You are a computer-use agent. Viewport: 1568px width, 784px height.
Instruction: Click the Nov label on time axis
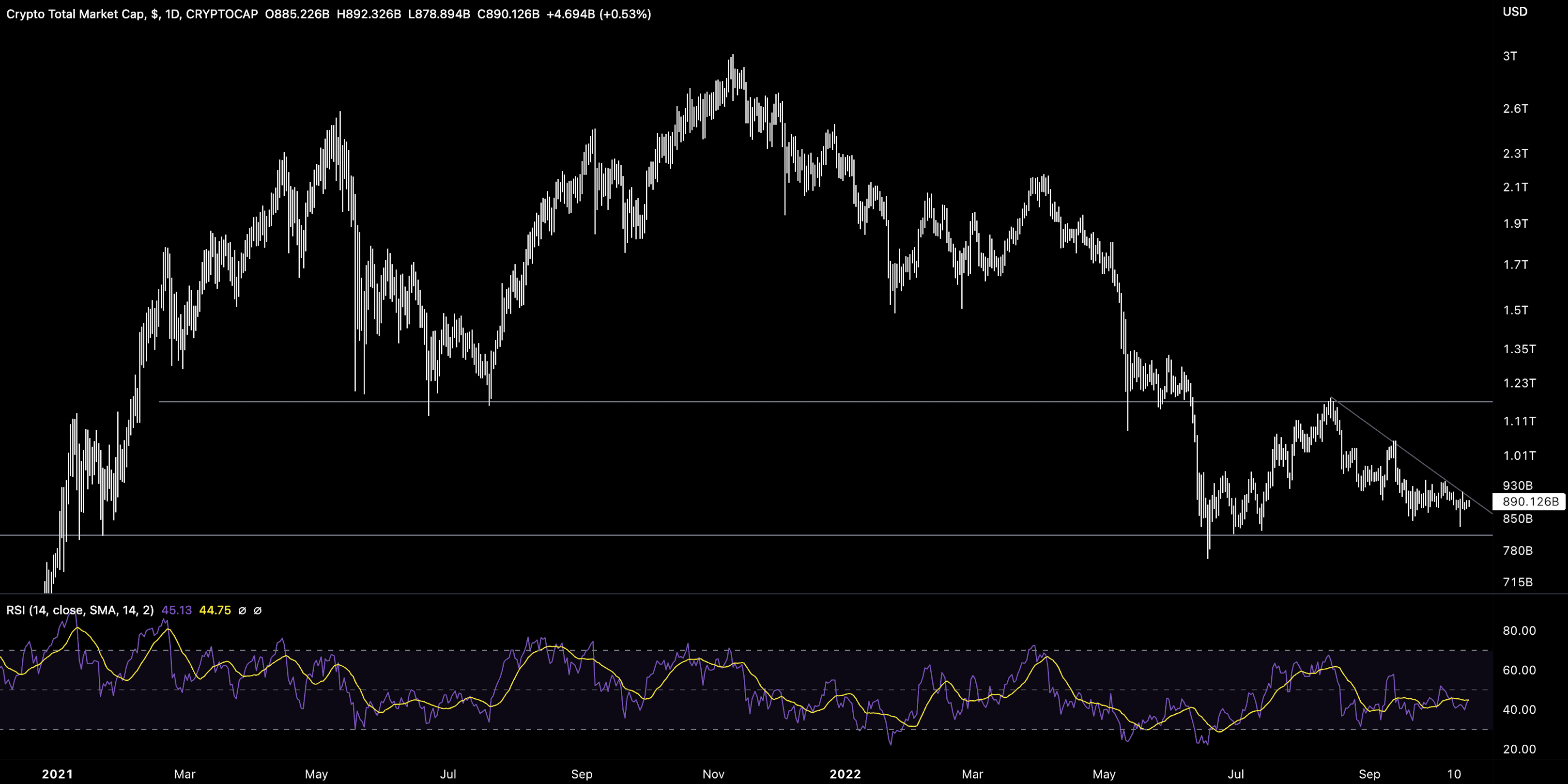[713, 774]
